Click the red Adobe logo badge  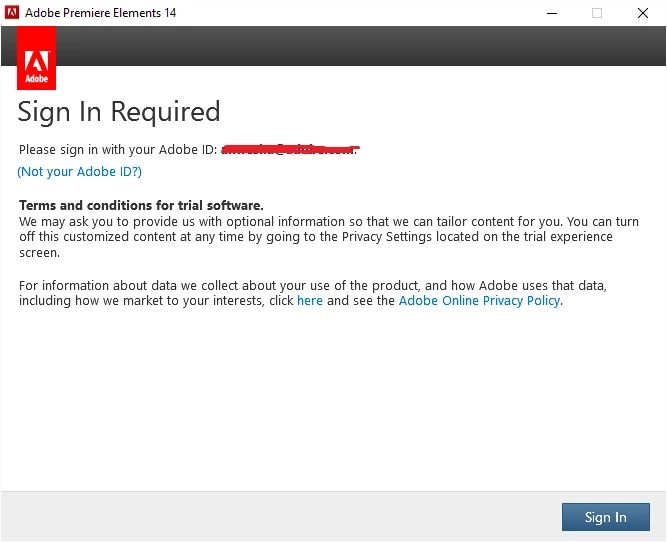pos(37,58)
